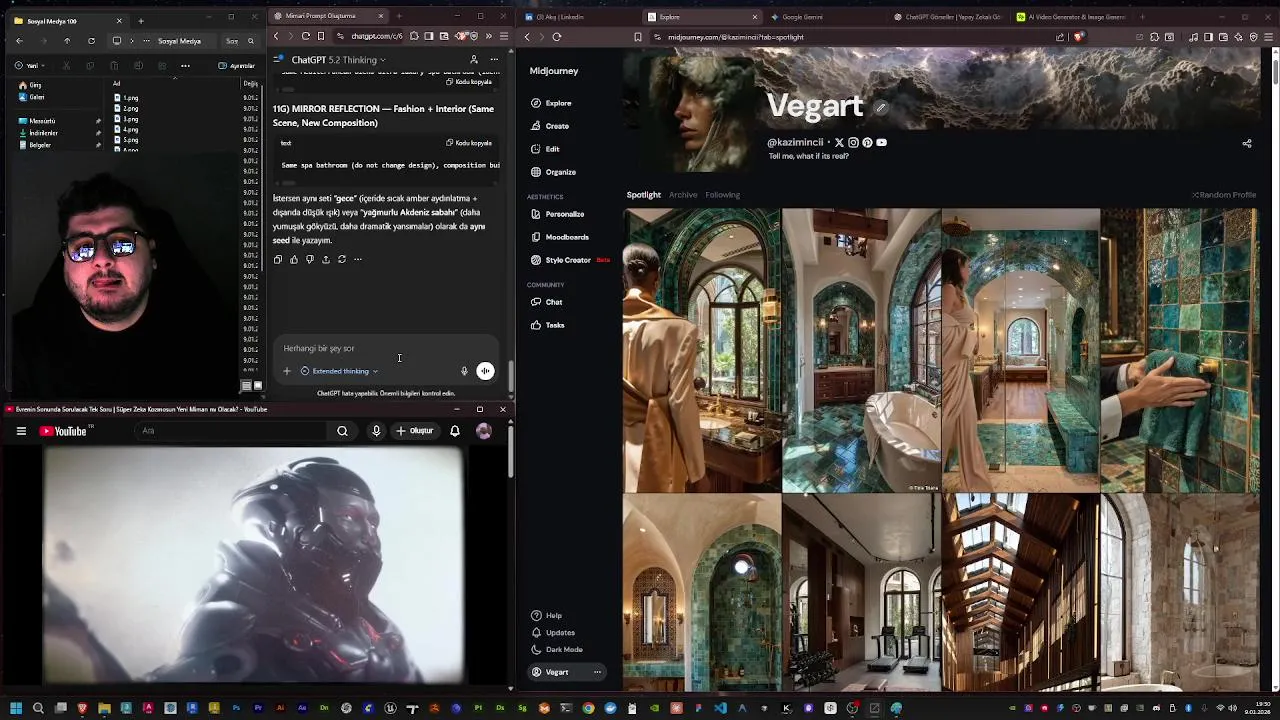Expand the Extended thinking dropdown
Image resolution: width=1280 pixels, height=720 pixels.
tap(339, 371)
